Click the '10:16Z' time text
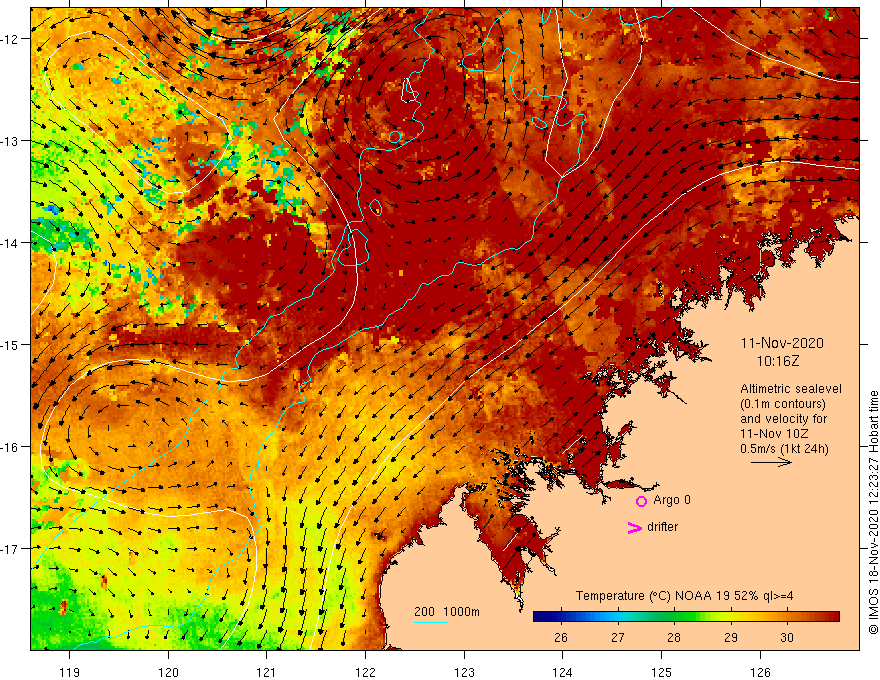 point(778,361)
